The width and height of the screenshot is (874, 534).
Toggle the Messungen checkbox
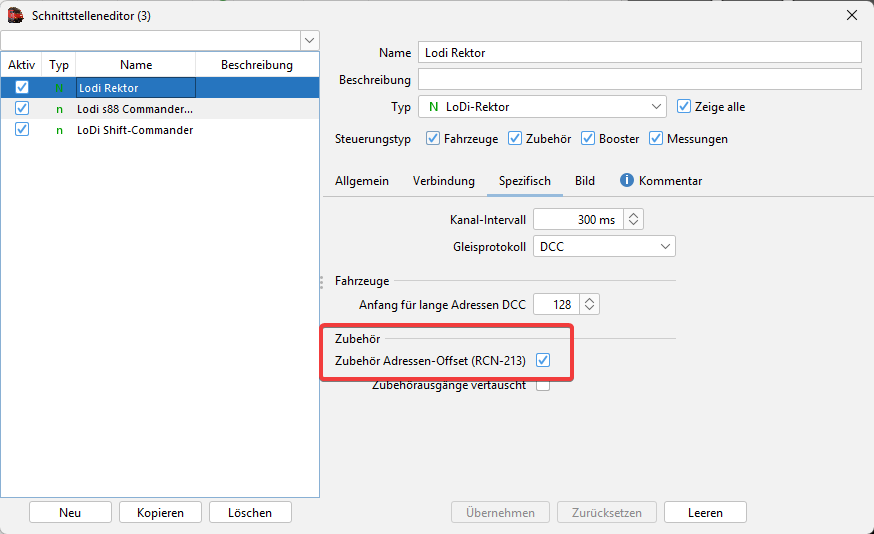tap(656, 138)
